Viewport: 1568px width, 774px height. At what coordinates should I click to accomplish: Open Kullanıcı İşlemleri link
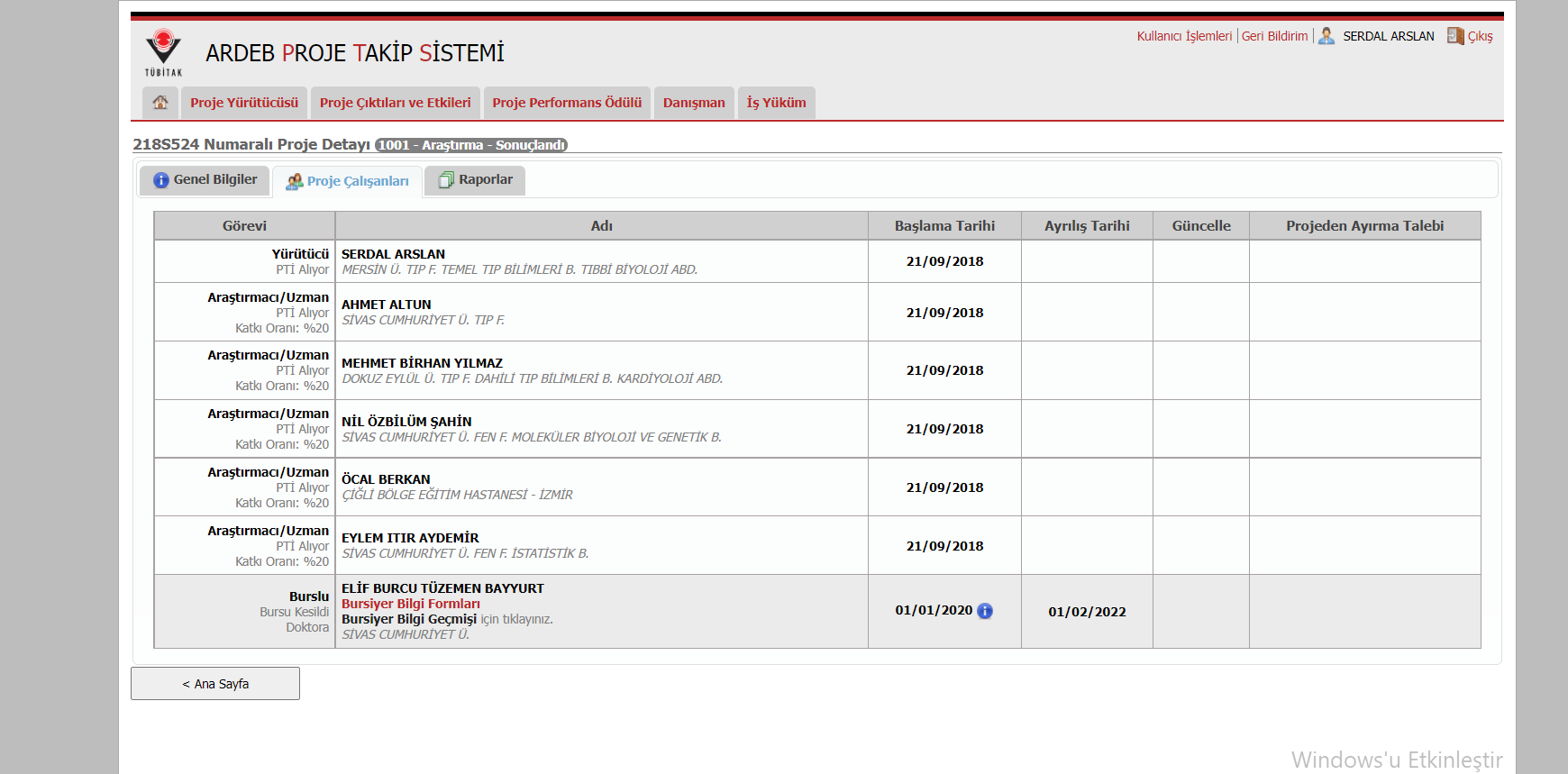point(1184,36)
